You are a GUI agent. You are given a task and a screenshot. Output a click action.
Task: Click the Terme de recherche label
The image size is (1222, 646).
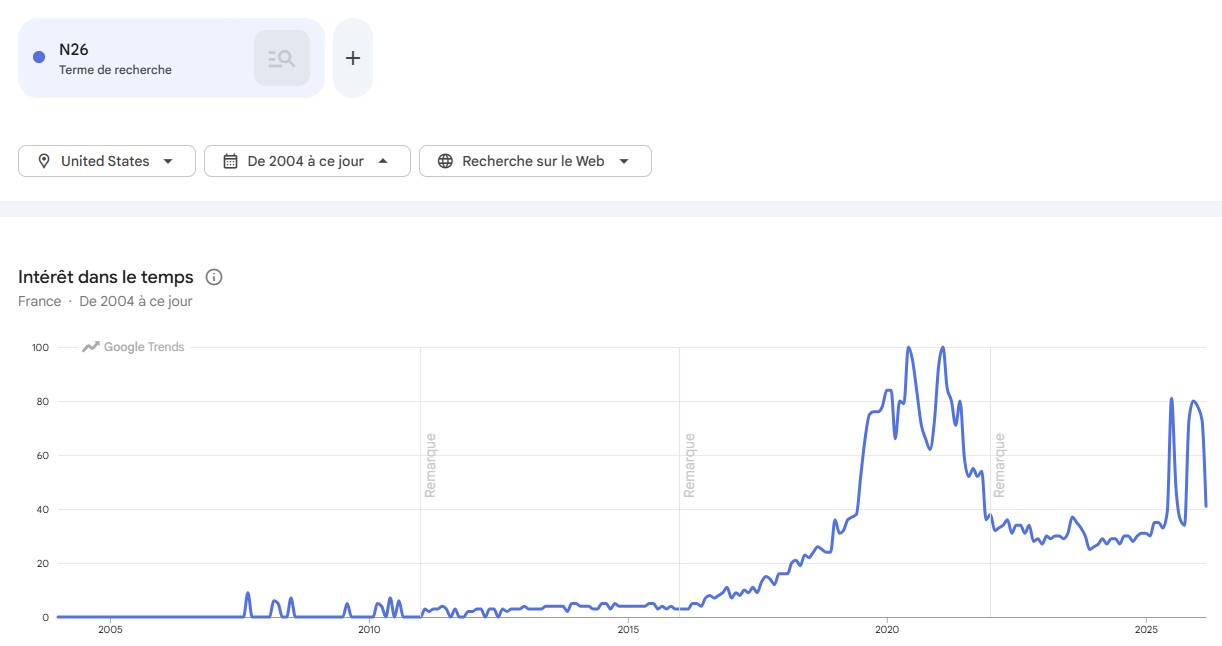tap(115, 70)
